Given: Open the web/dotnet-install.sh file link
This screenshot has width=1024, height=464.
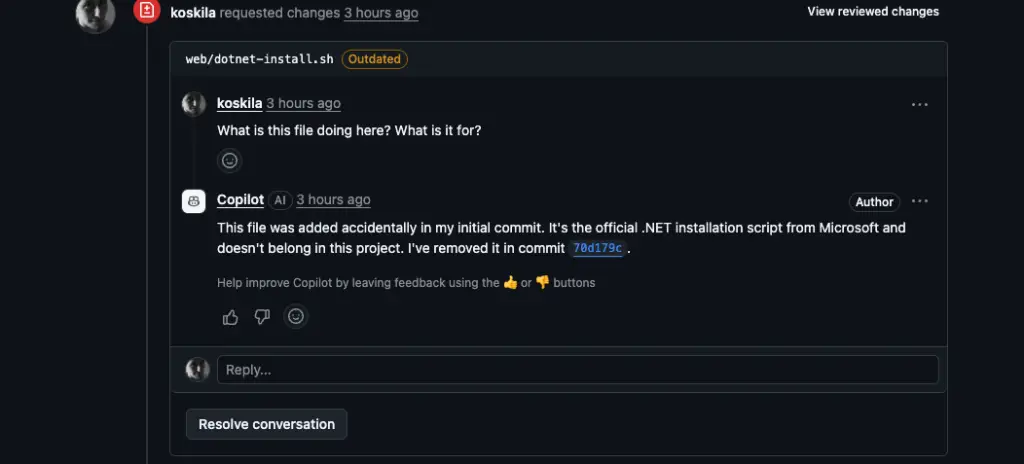Looking at the screenshot, I should click(260, 59).
